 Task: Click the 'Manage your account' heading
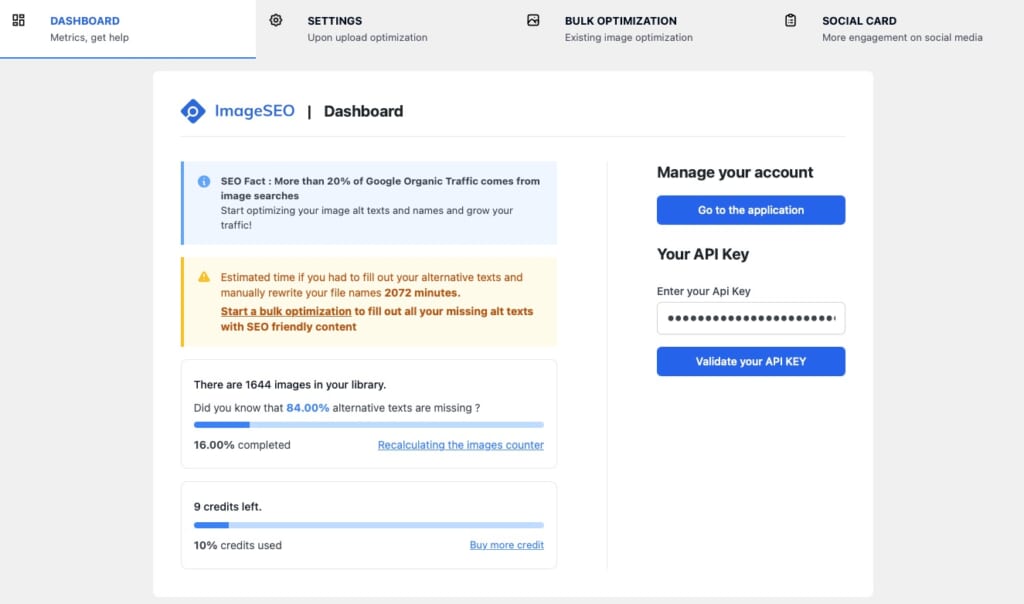point(735,172)
